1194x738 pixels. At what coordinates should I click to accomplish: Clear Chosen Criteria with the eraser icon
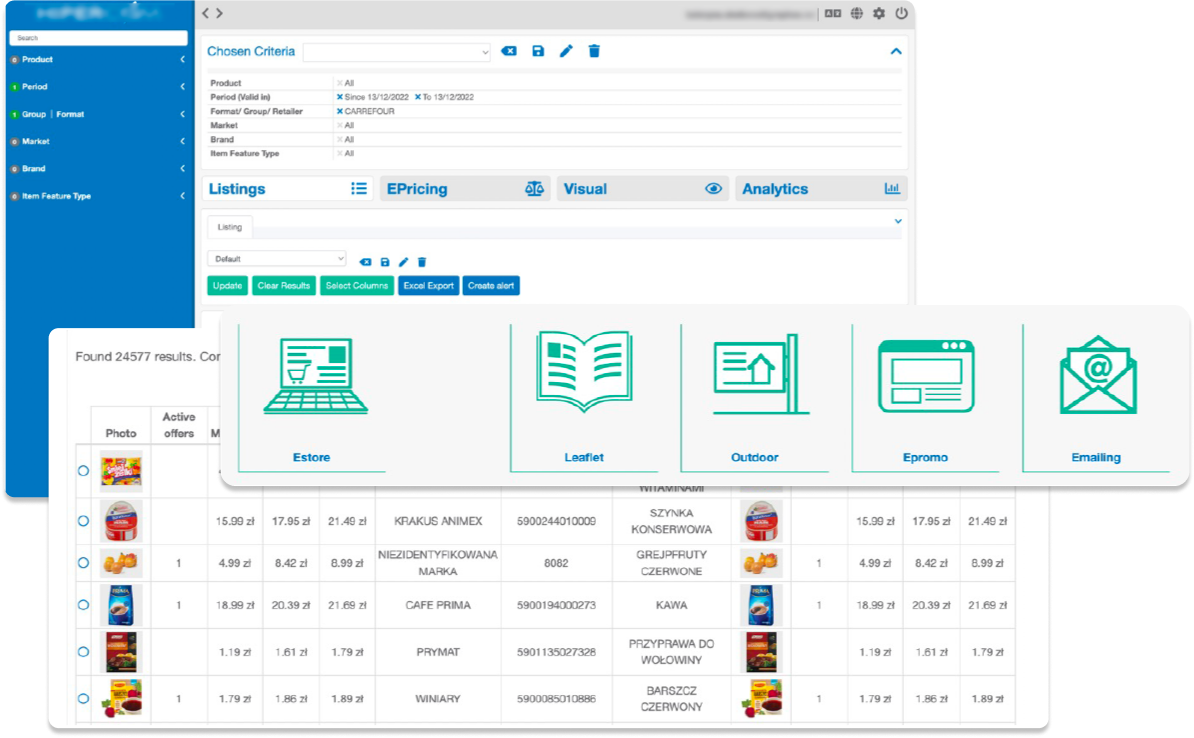pos(509,51)
